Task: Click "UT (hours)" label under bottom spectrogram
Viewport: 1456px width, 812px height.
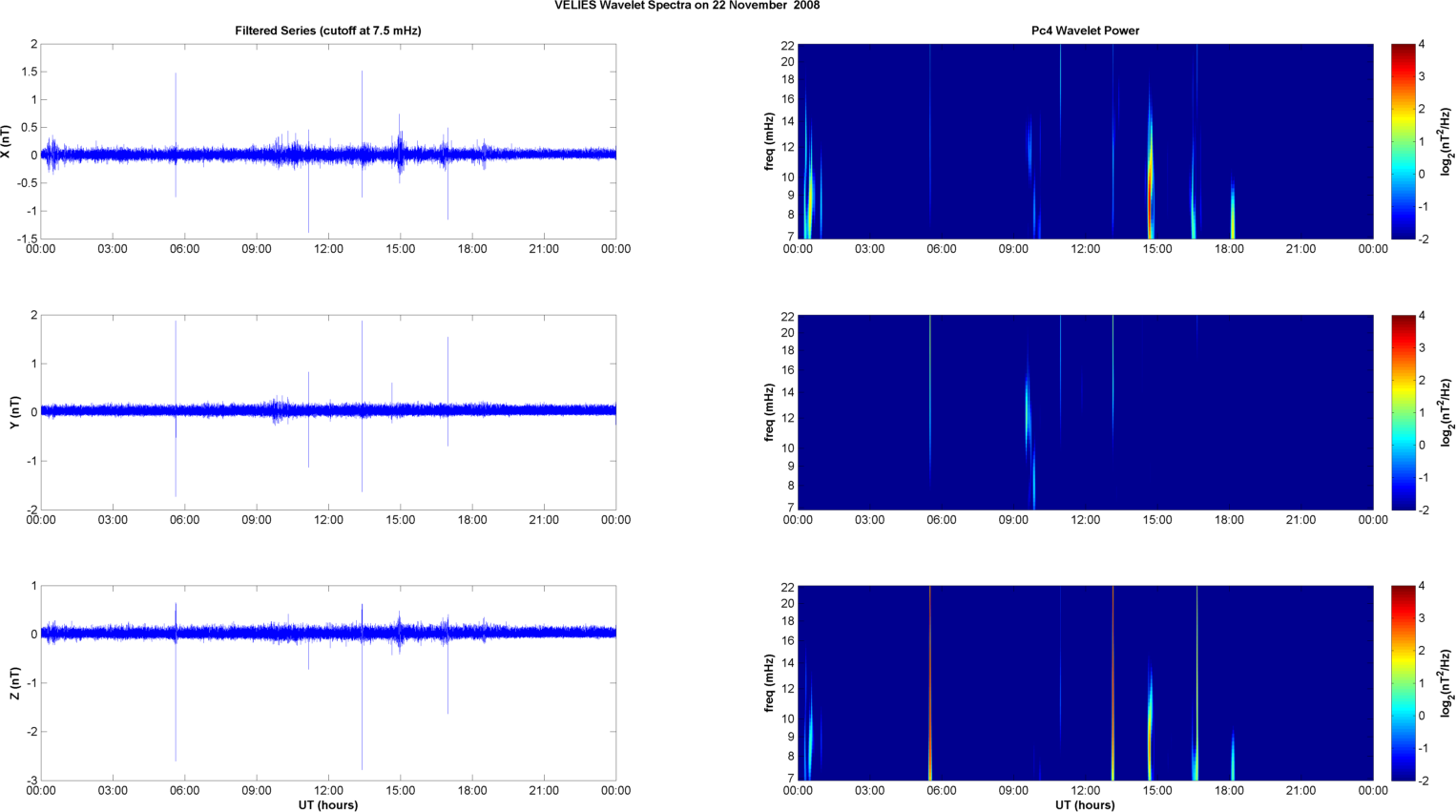Action: pos(1085,805)
